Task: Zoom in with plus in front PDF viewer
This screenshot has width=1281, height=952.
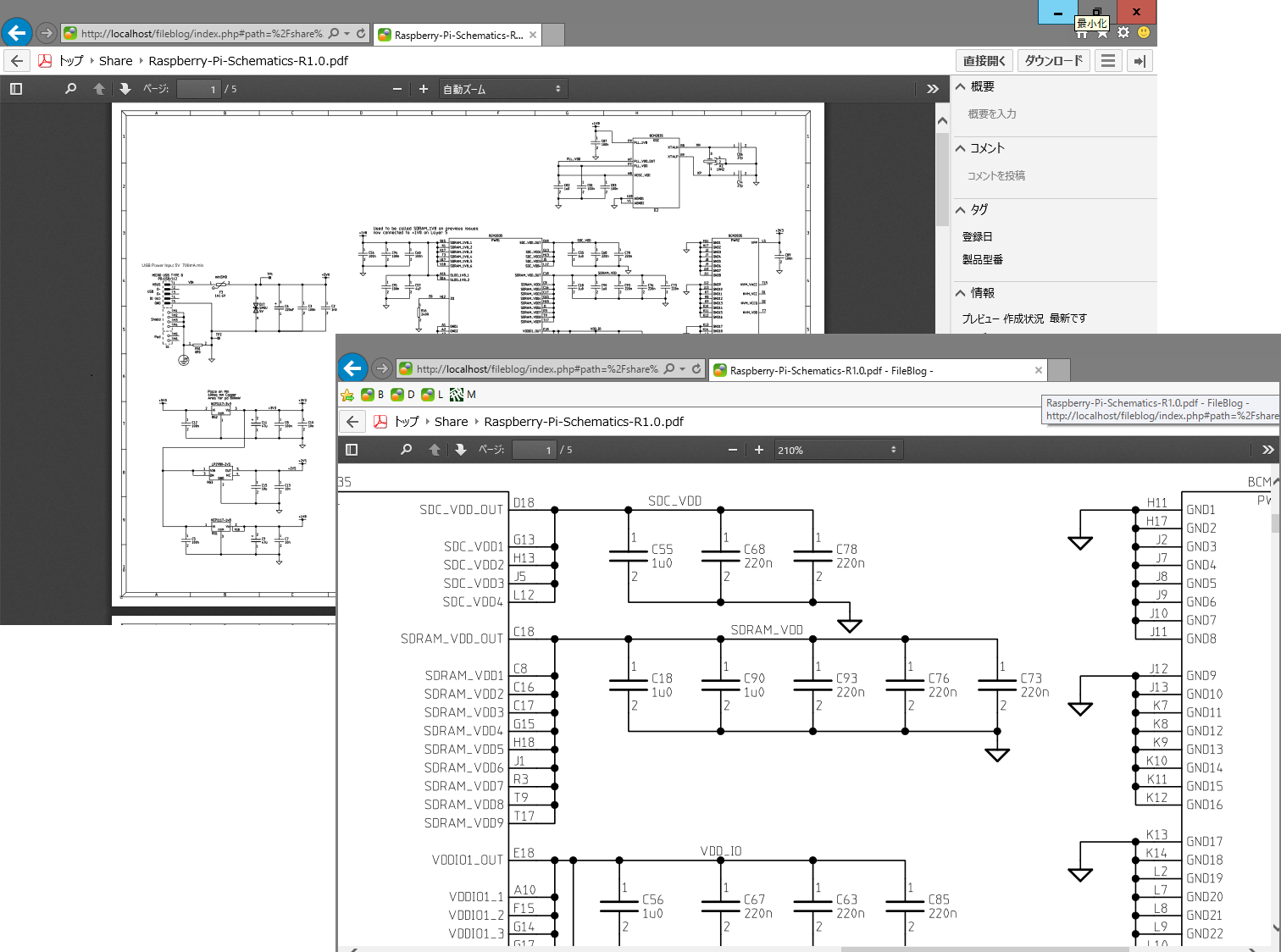Action: [x=759, y=450]
